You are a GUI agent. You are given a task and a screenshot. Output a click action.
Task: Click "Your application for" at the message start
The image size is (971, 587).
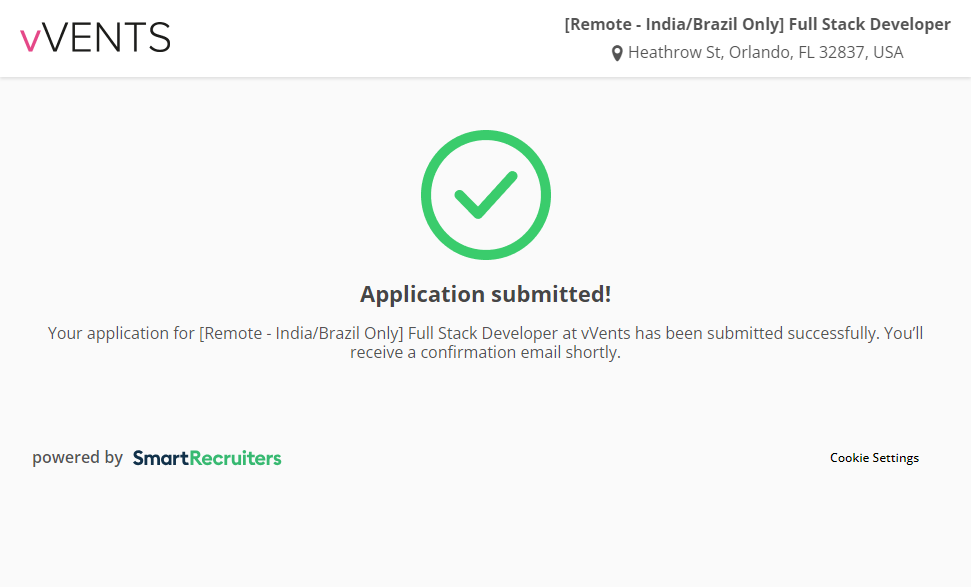coord(121,332)
